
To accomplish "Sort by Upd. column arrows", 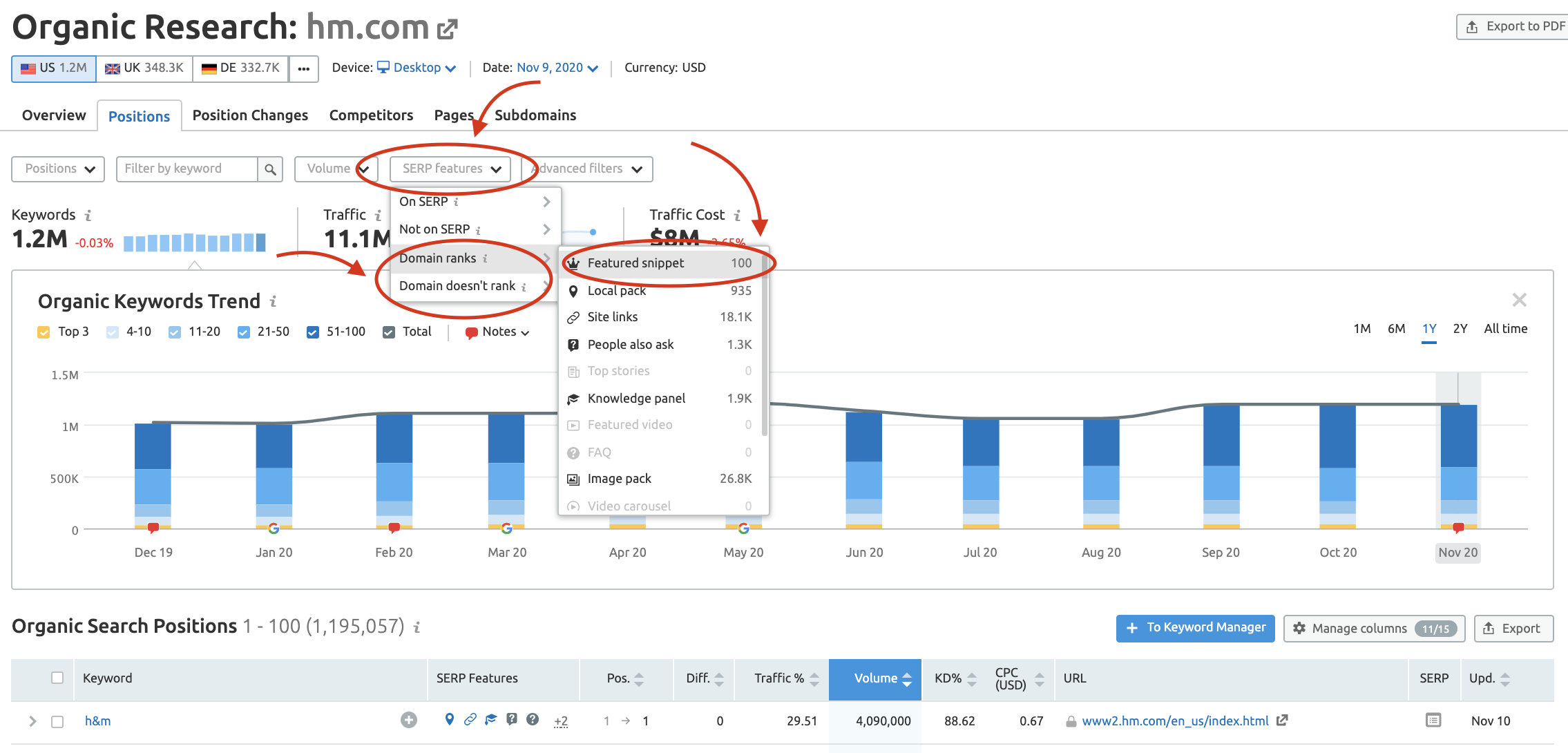I will 1504,679.
